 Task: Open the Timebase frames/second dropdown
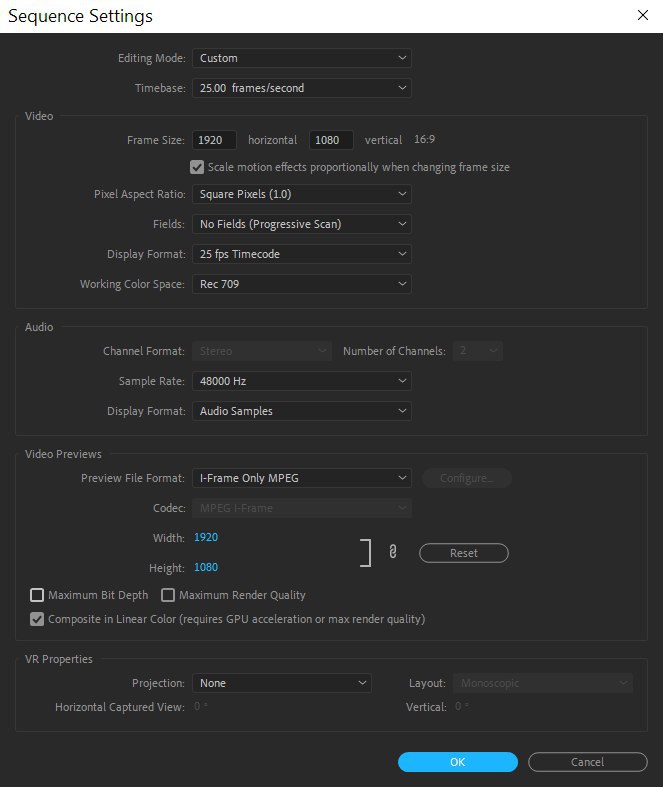302,88
